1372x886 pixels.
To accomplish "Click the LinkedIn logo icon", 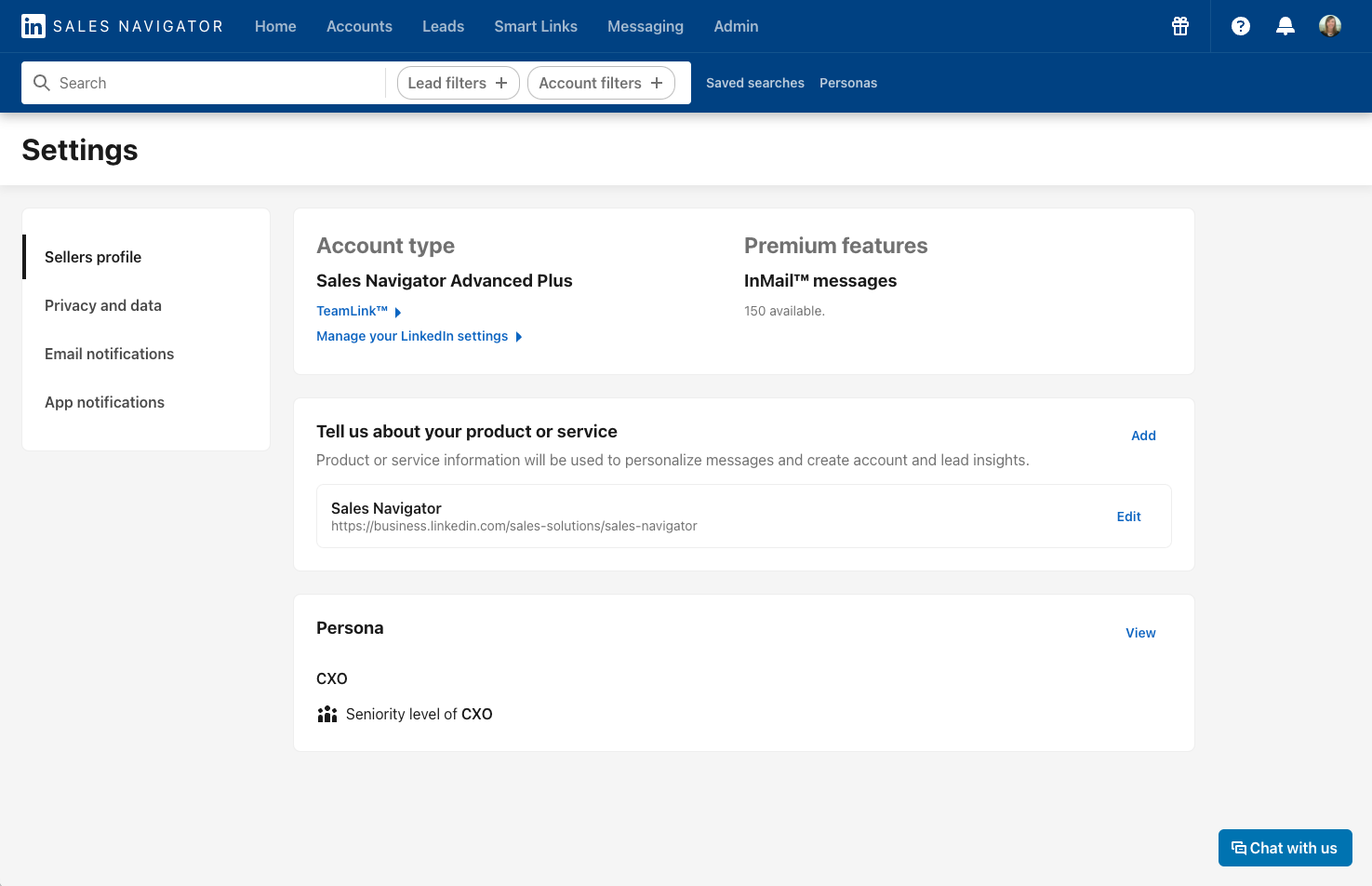I will pos(33,26).
